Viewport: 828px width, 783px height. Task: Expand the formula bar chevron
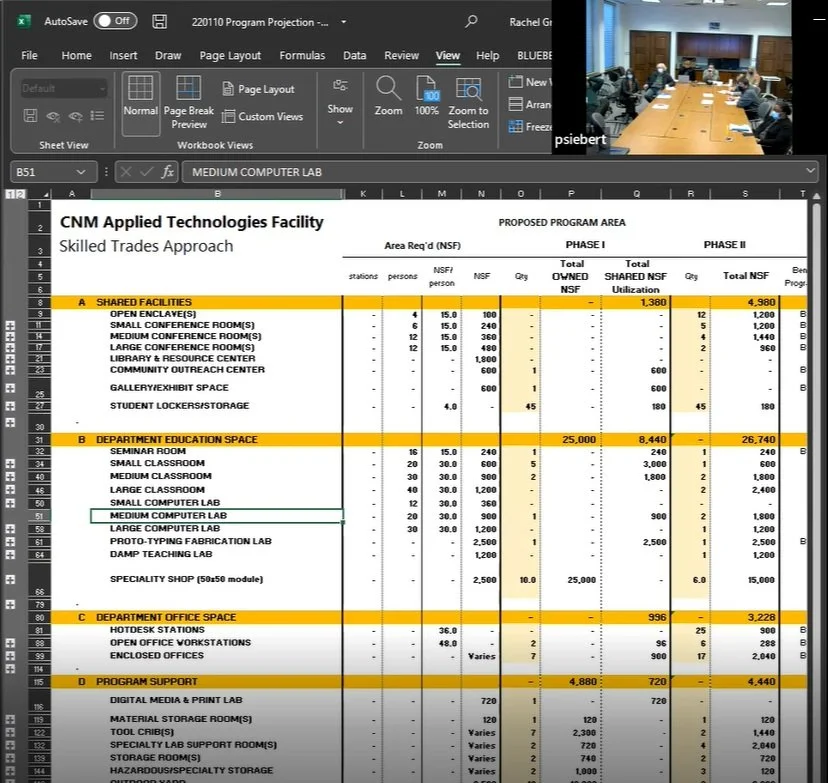[x=810, y=171]
